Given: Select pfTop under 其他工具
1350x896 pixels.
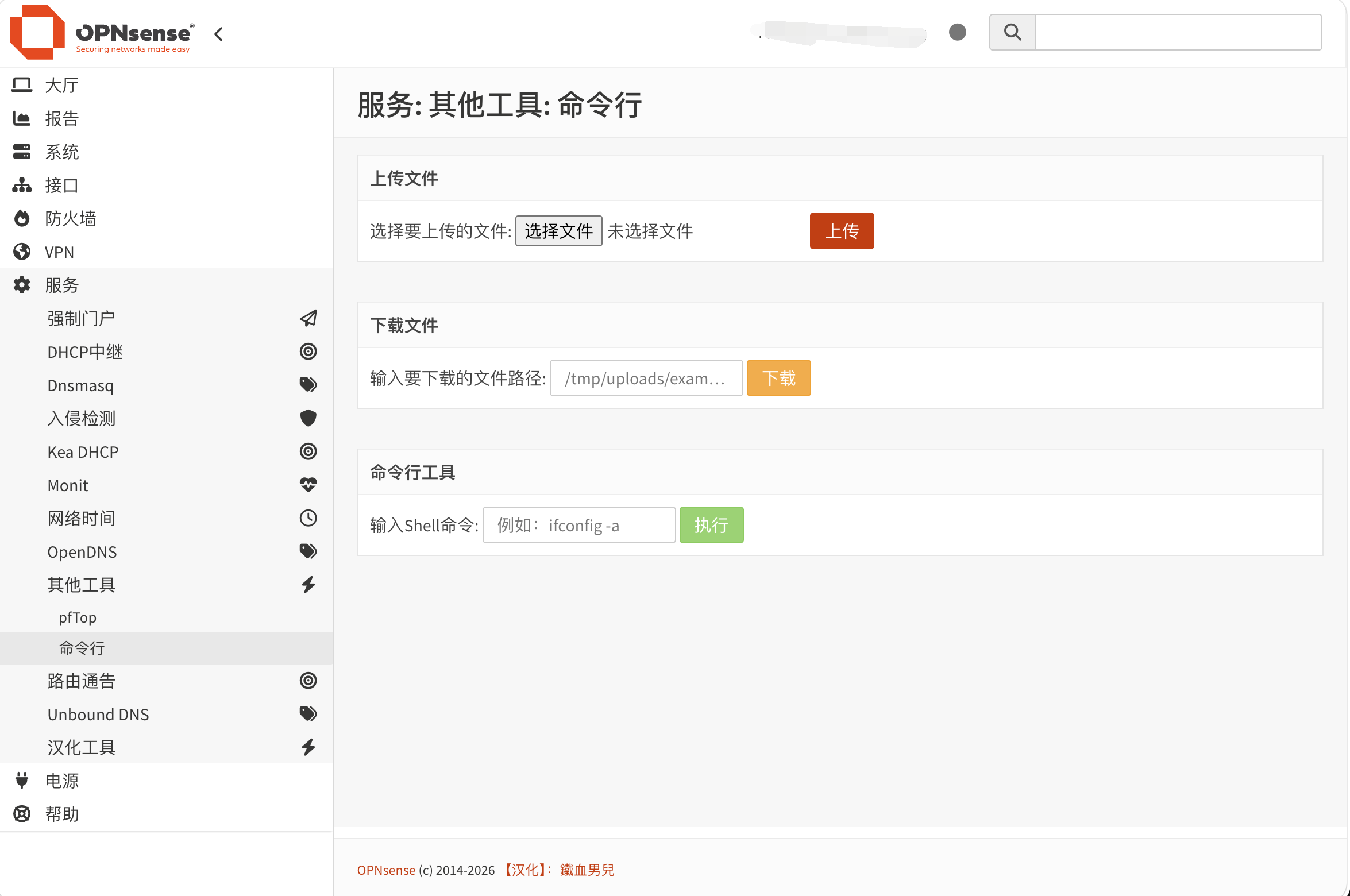Looking at the screenshot, I should (x=167, y=617).
